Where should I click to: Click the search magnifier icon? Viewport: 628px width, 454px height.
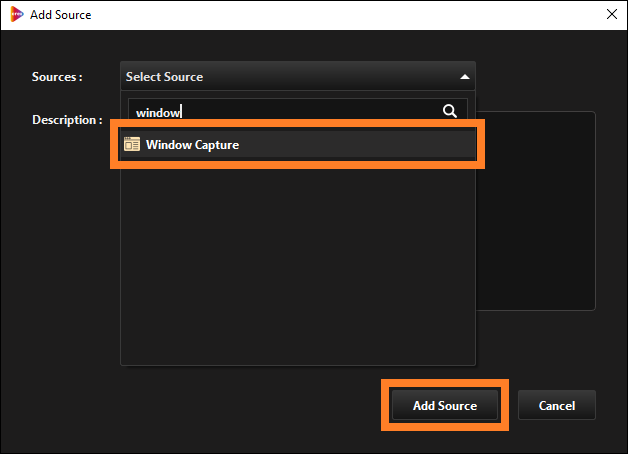coord(450,111)
